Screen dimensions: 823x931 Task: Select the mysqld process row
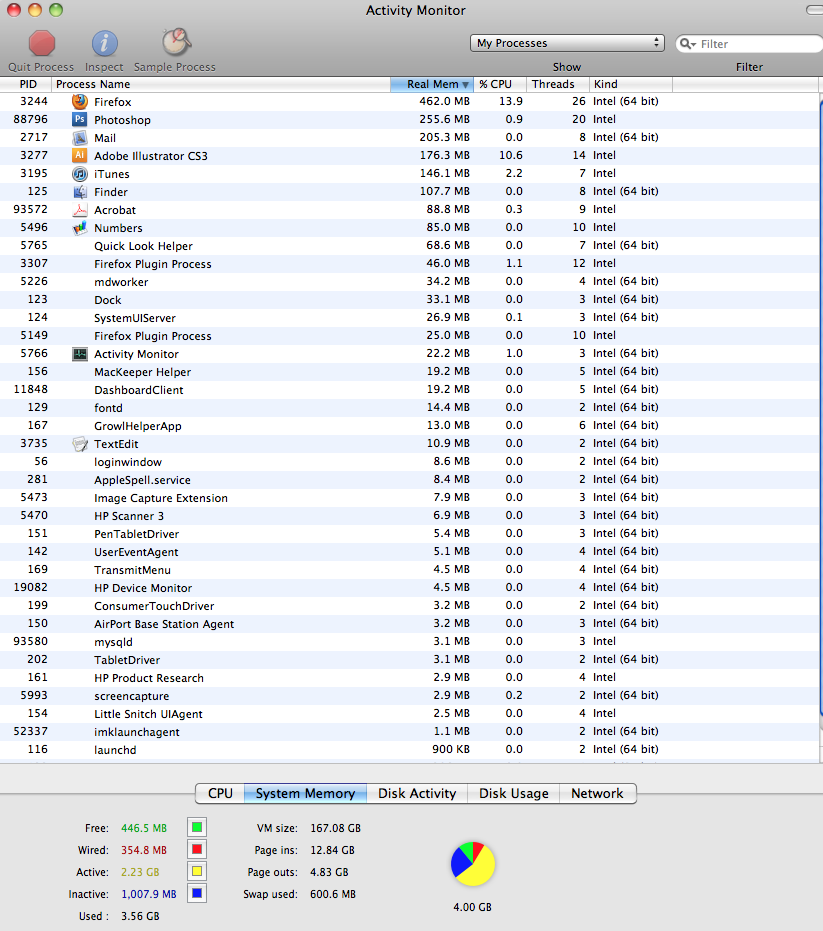coord(410,642)
